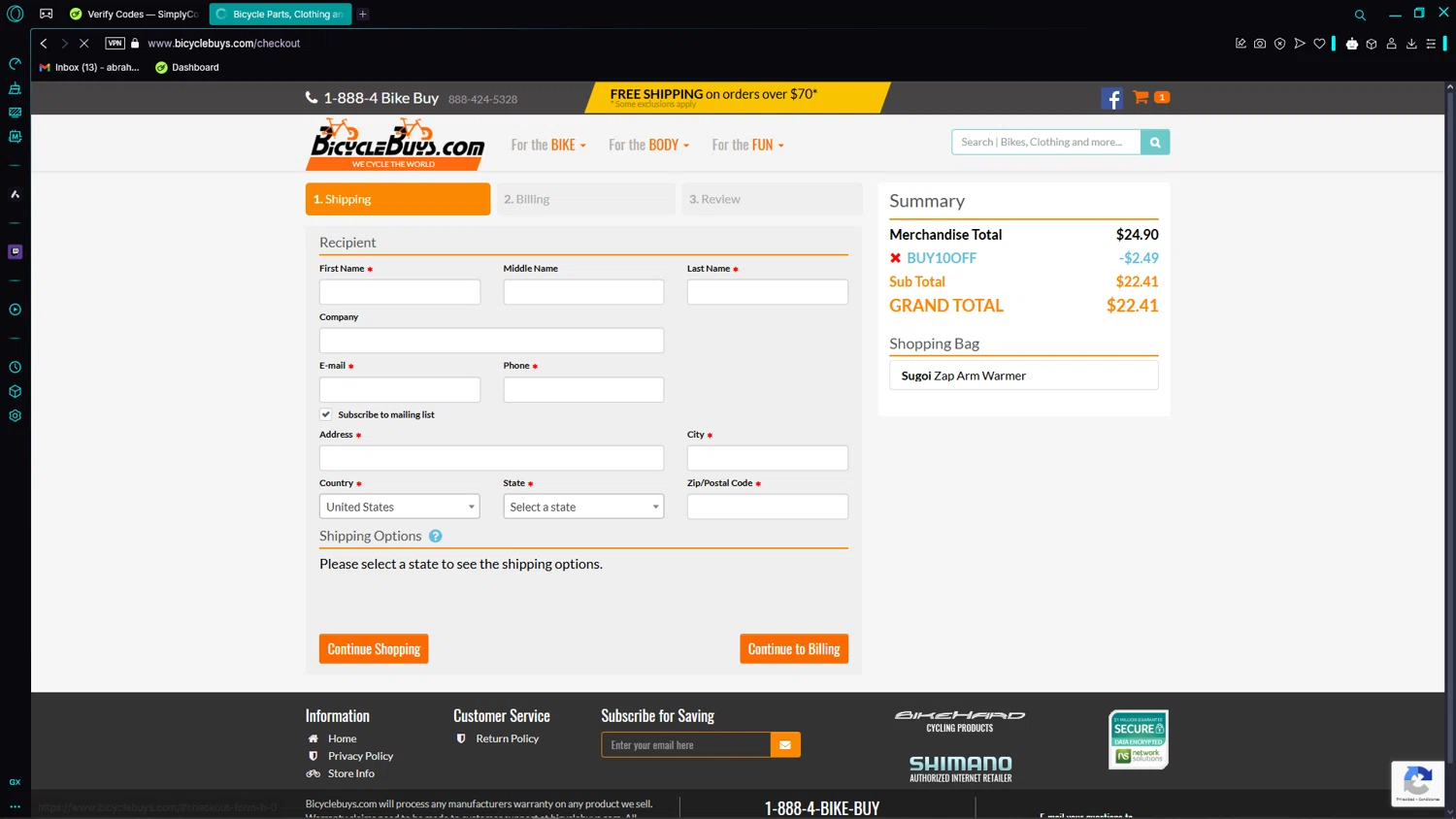Click the address bar URL
The image size is (1456, 819).
click(x=224, y=44)
